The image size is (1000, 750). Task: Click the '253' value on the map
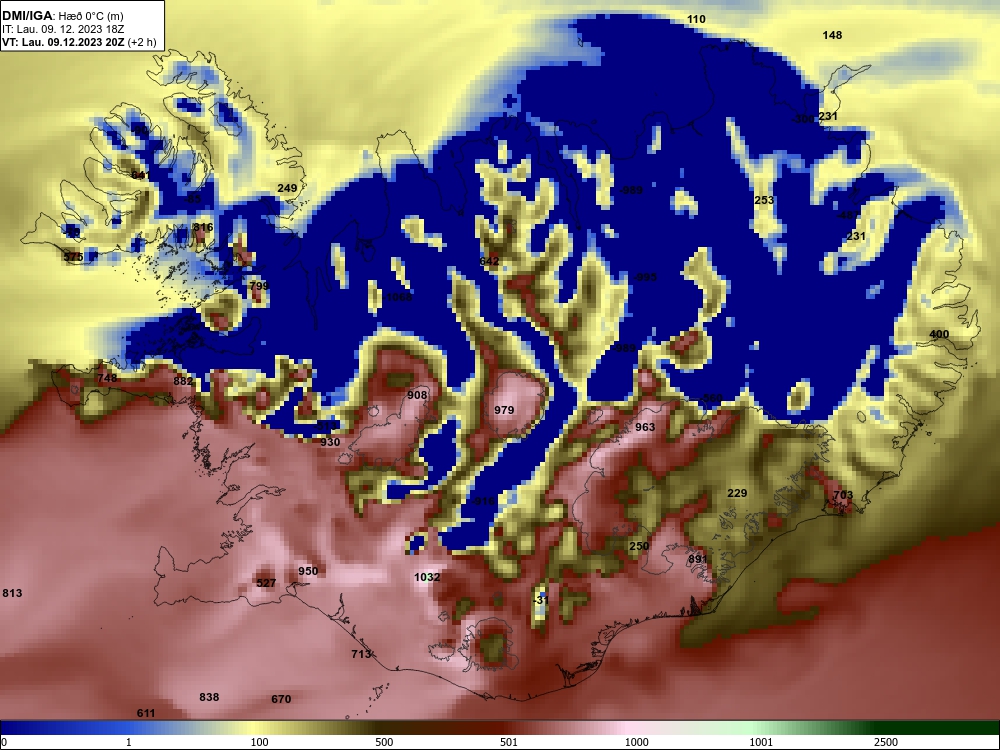coord(764,200)
